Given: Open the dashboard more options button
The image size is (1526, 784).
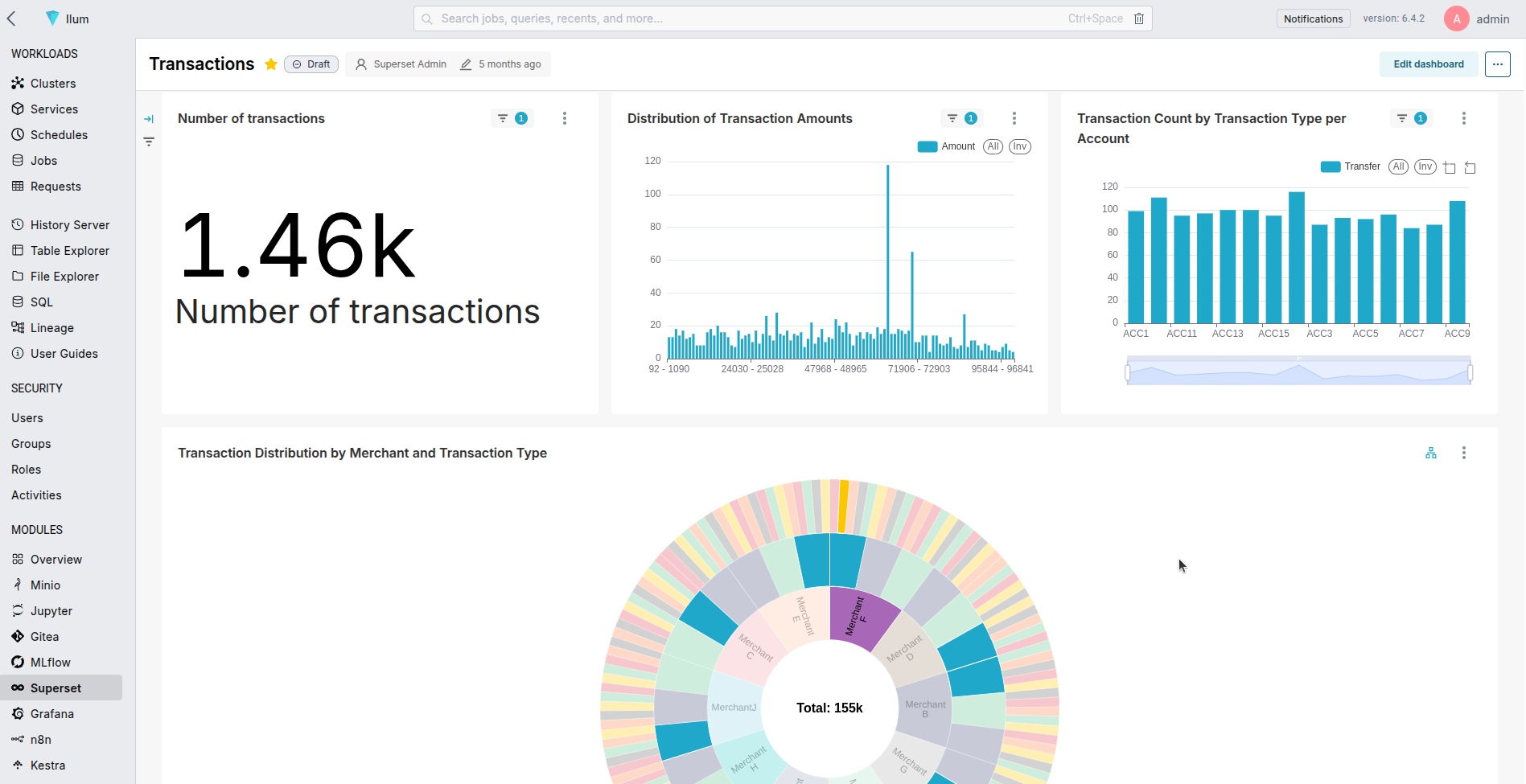Looking at the screenshot, I should coord(1498,64).
